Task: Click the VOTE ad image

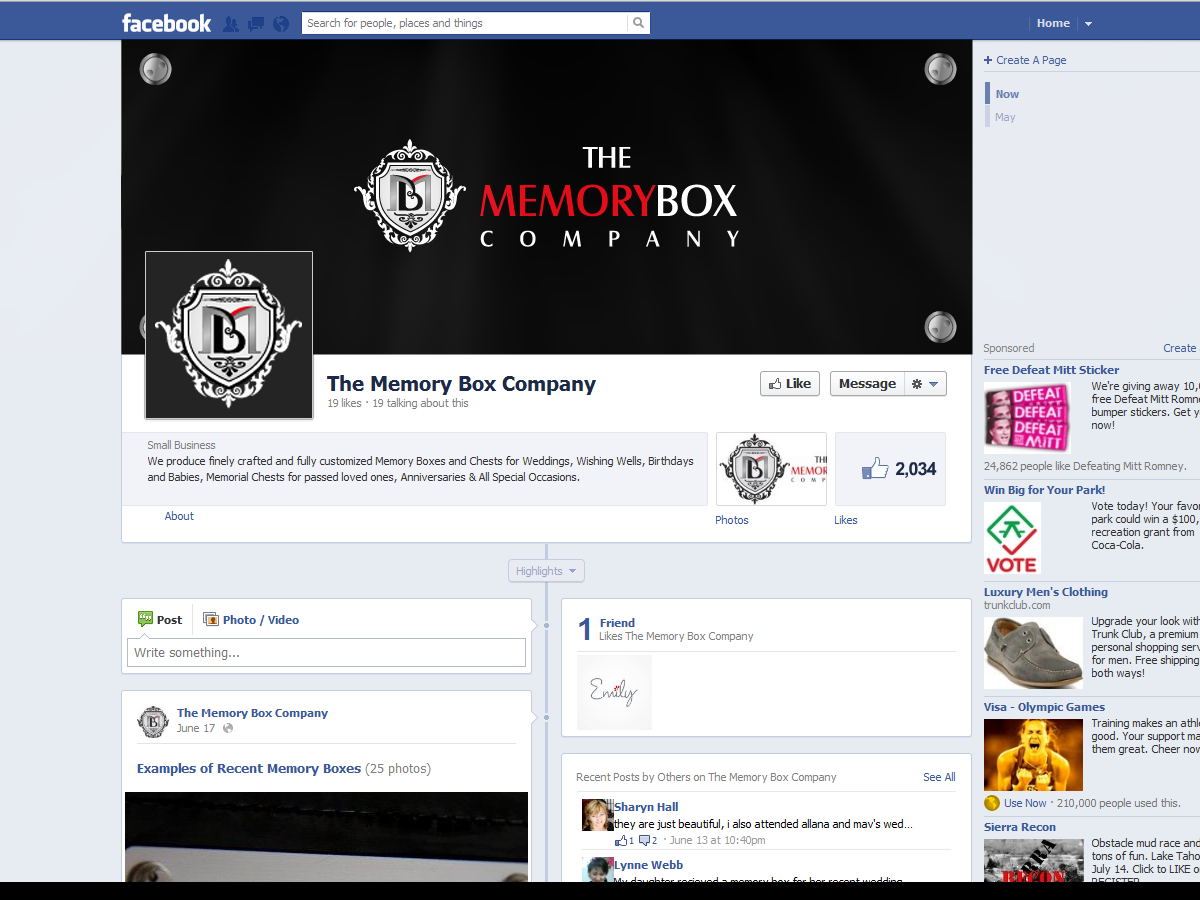Action: click(1012, 538)
